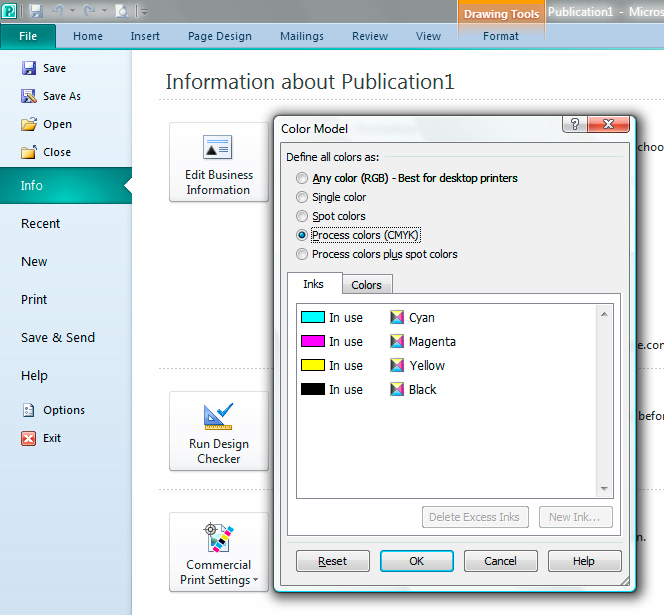Choose the Spot colors radio button
The image size is (664, 615).
coord(303,216)
